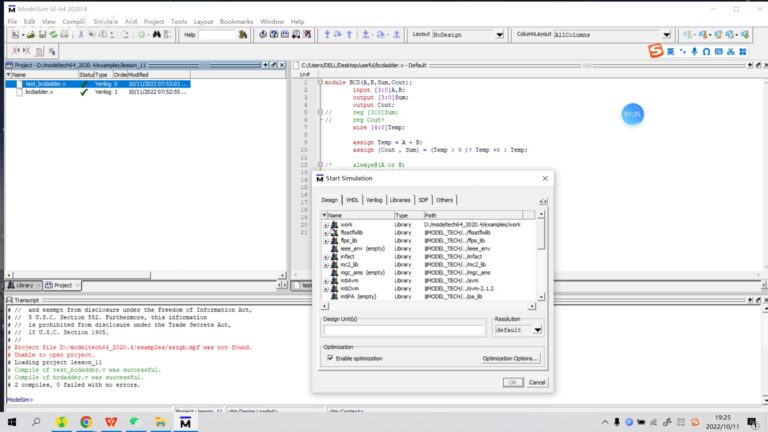The width and height of the screenshot is (768, 432).
Task: Click the green Reload toolbar icon
Action: pos(53,35)
